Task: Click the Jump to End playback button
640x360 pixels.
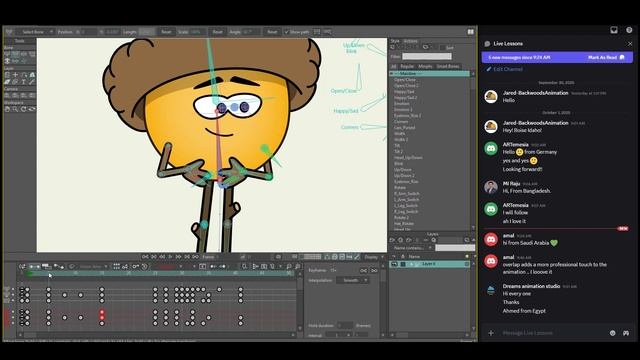Action: click(195, 257)
